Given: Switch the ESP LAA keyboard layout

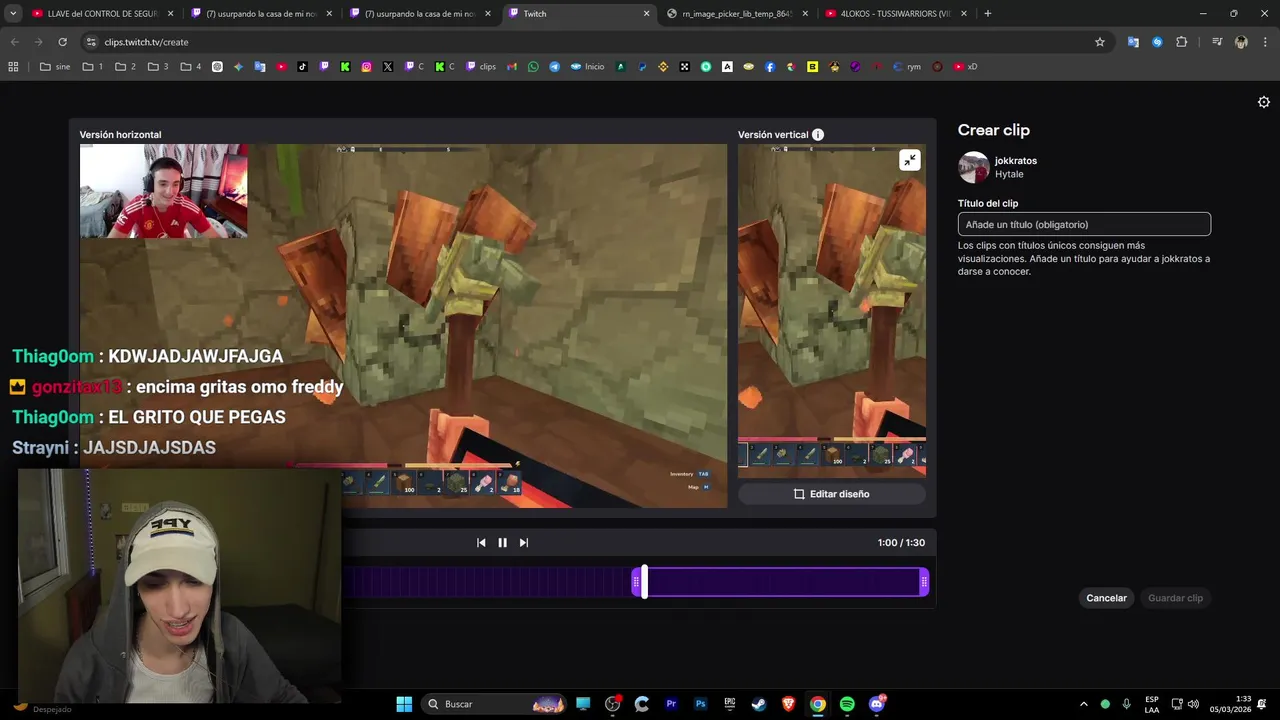Looking at the screenshot, I should tap(1152, 704).
